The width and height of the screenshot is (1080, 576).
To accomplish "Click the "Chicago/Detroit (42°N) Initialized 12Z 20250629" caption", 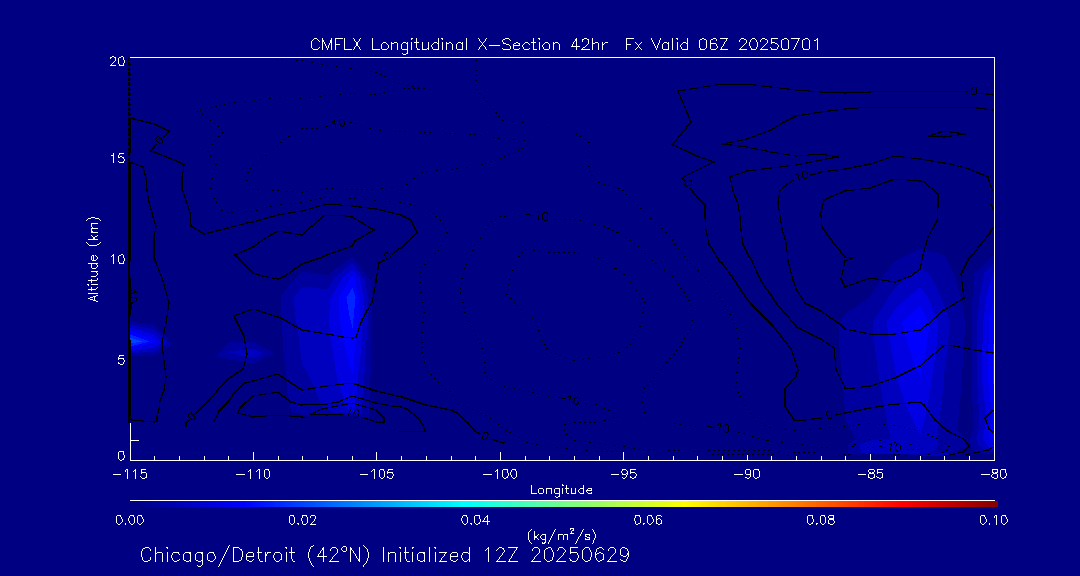I will pyautogui.click(x=385, y=555).
